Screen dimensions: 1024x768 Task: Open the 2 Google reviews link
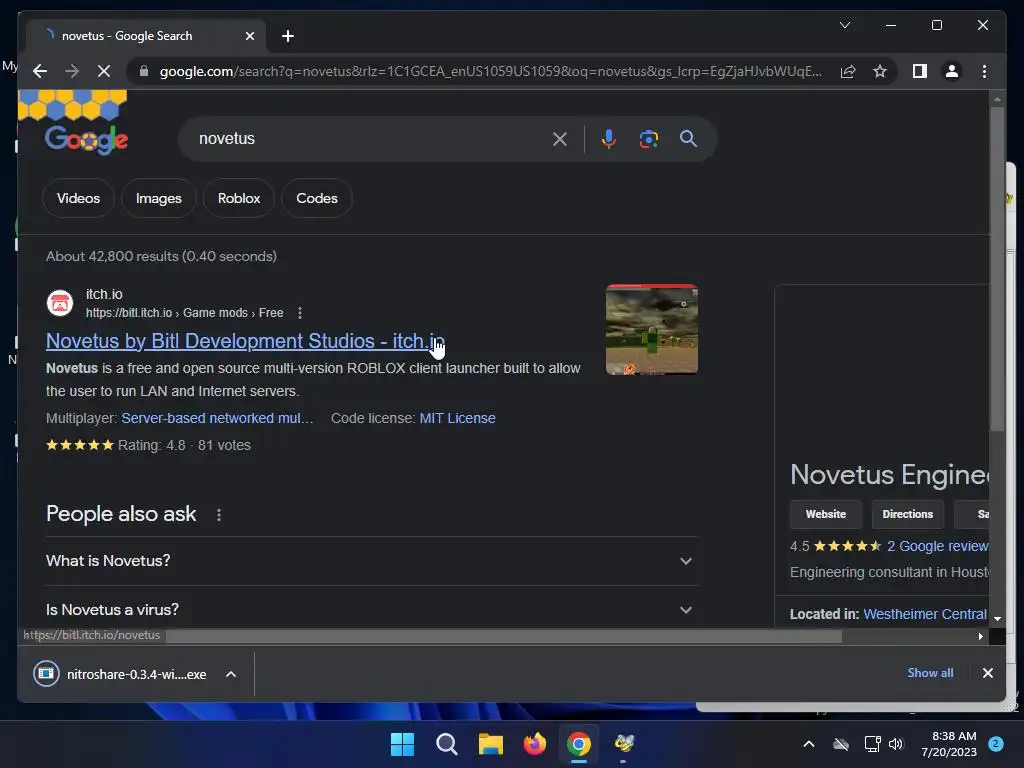point(937,546)
